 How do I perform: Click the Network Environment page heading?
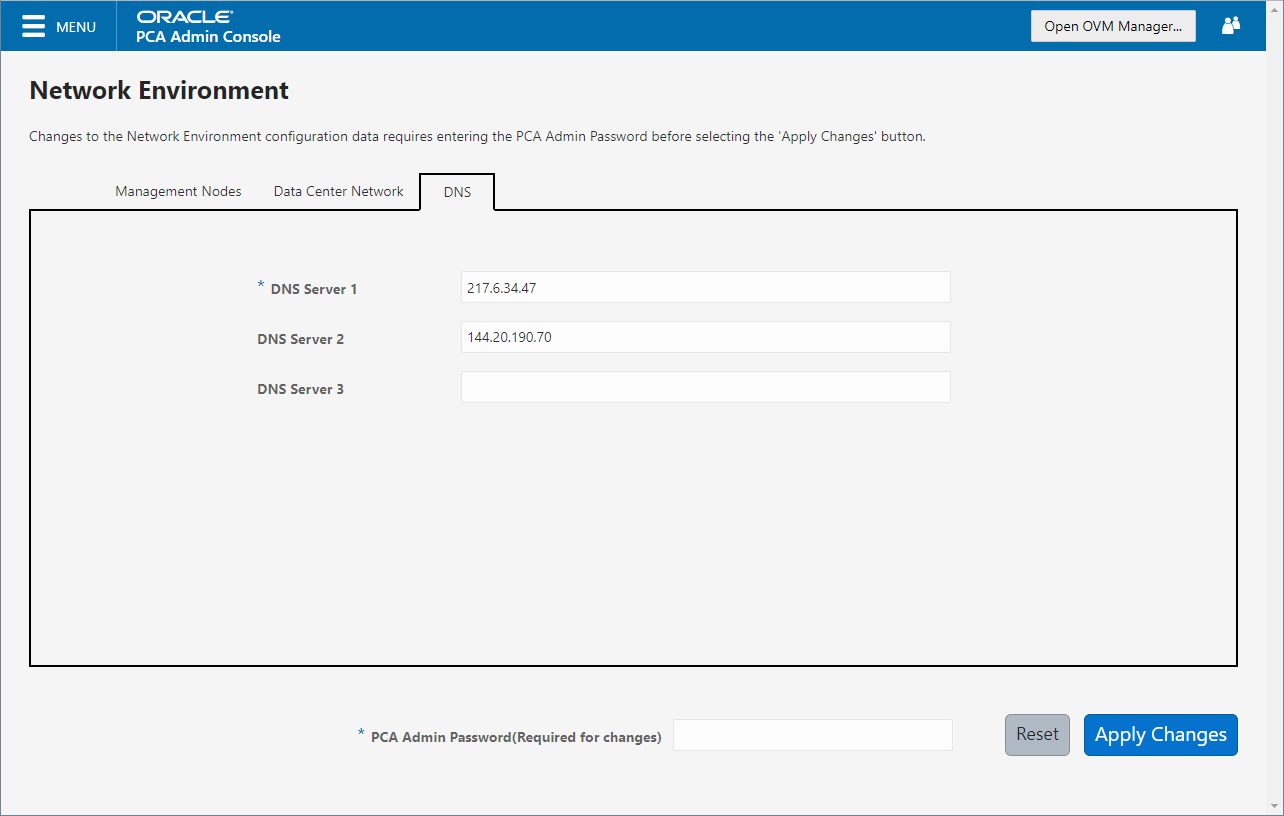(x=157, y=90)
